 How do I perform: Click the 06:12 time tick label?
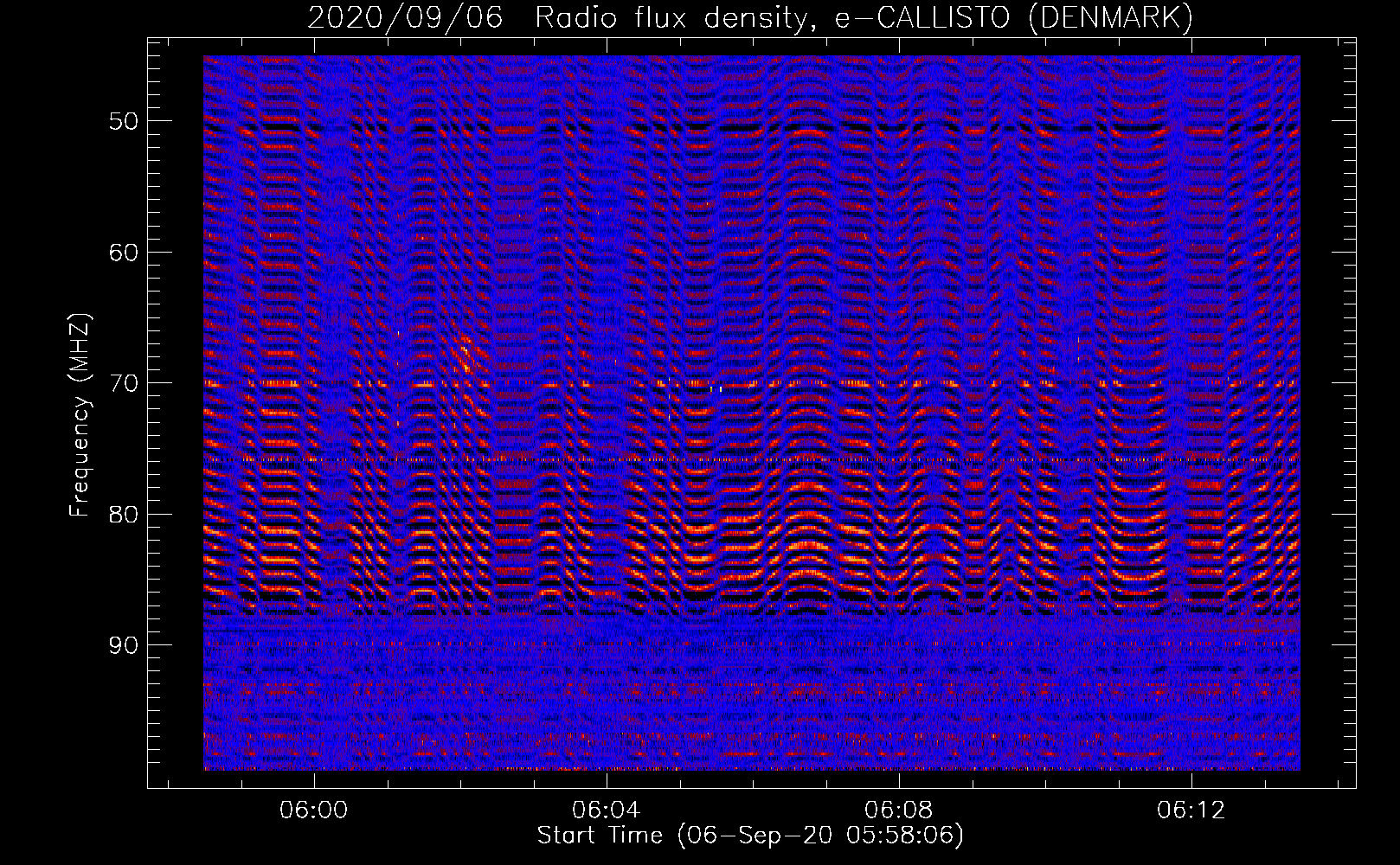pos(1191,810)
